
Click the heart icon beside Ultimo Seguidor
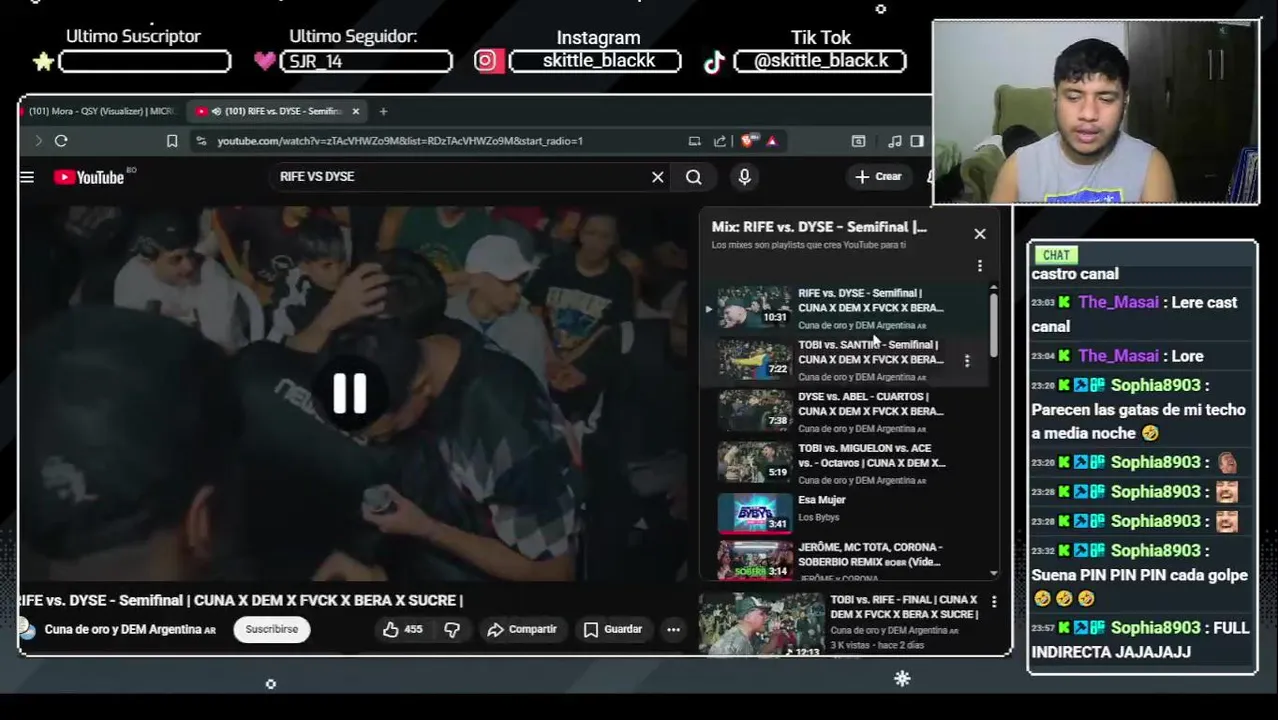coord(264,62)
